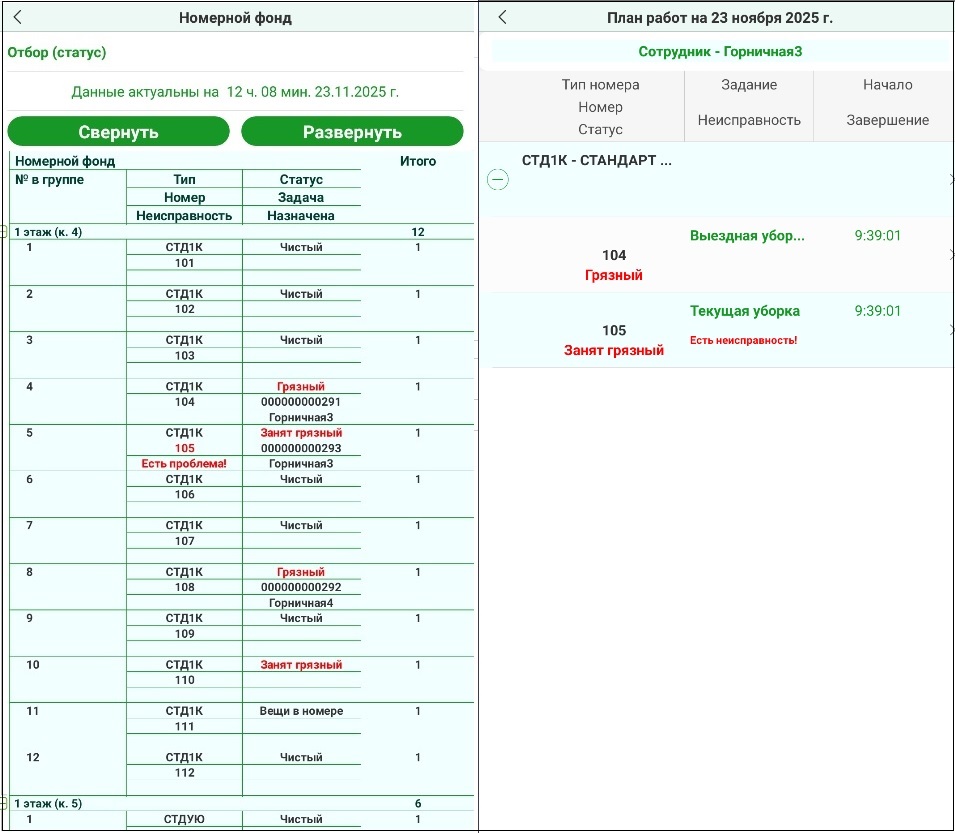Image resolution: width=955 pixels, height=833 pixels.
Task: Click the Занят грязный status for room 110
Action: click(301, 665)
